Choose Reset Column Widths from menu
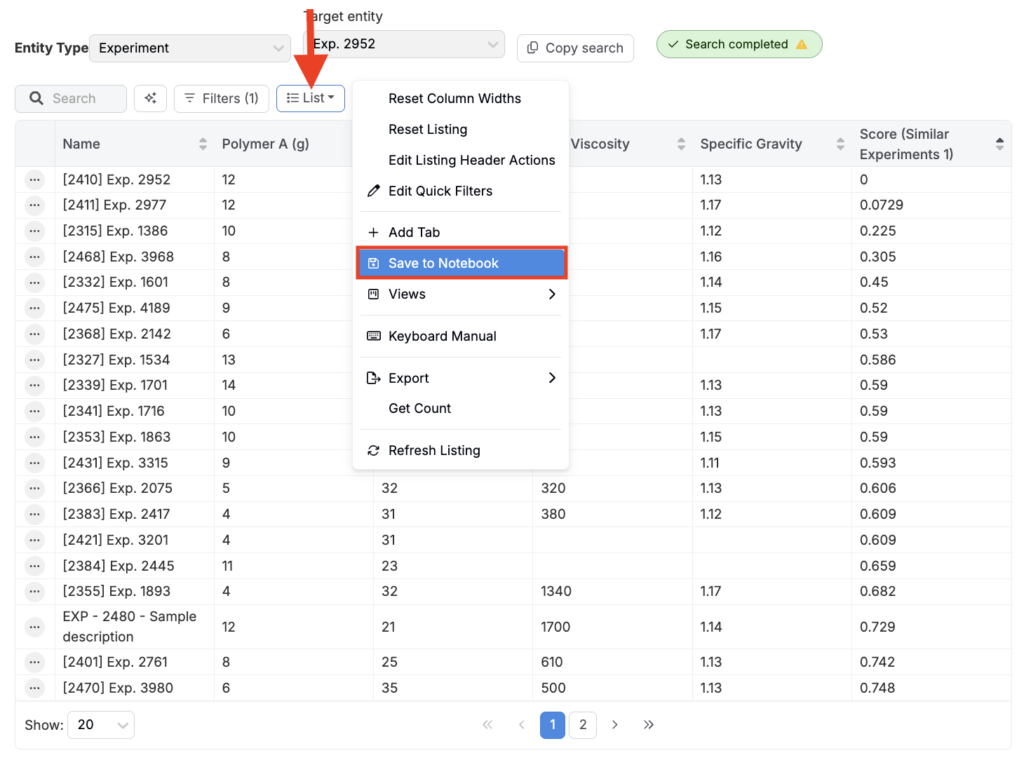 point(454,98)
